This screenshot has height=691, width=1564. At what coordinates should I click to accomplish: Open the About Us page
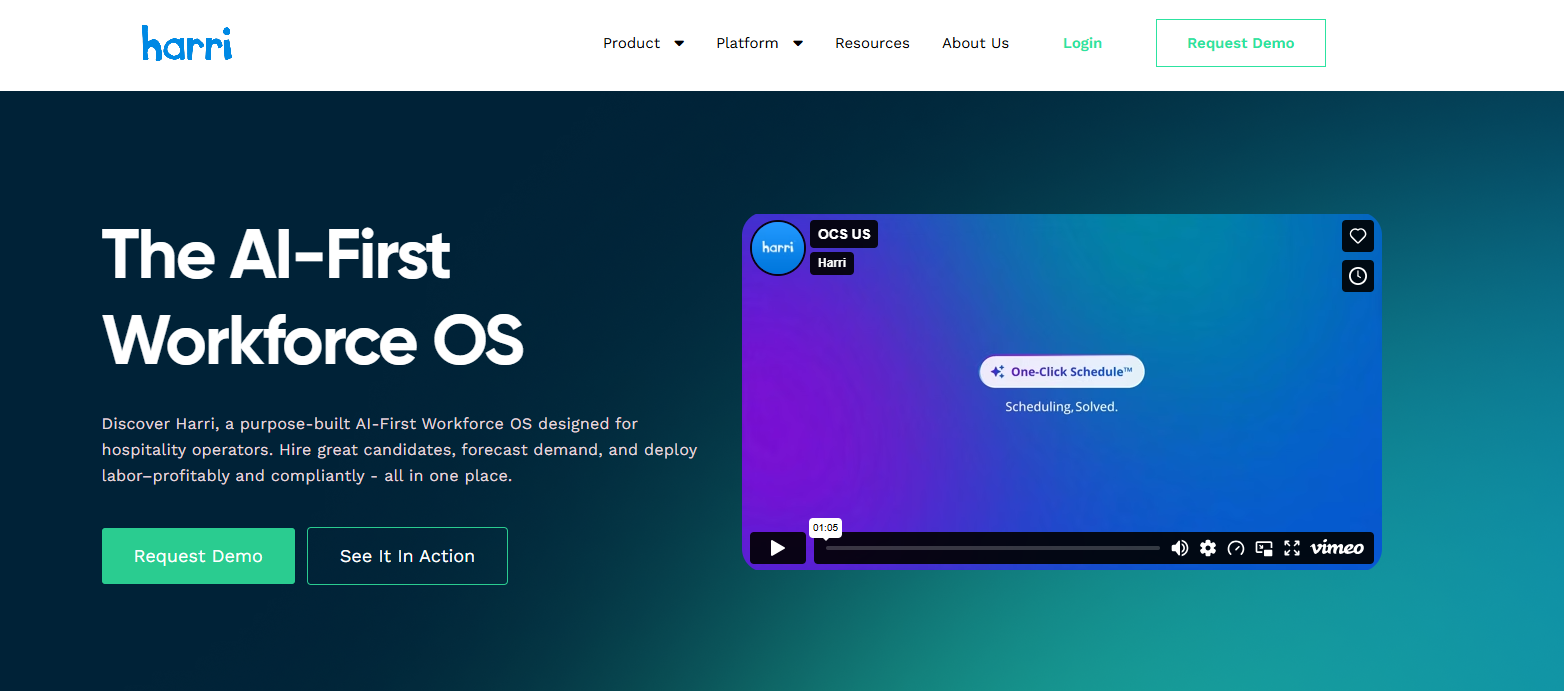[x=975, y=43]
